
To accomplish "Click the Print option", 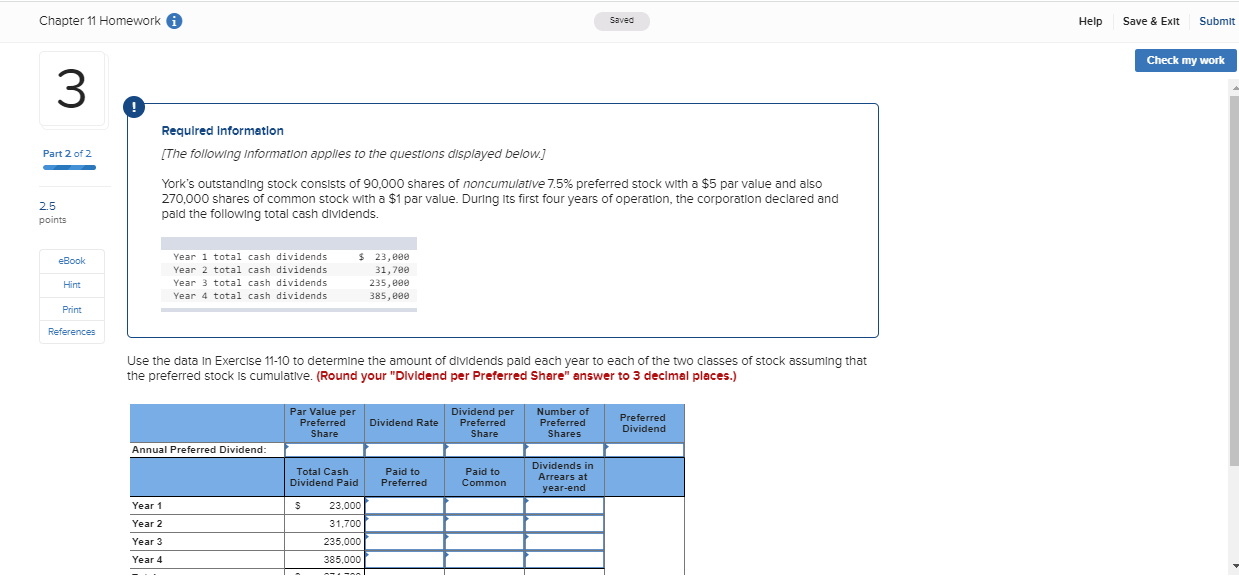I will tap(71, 308).
